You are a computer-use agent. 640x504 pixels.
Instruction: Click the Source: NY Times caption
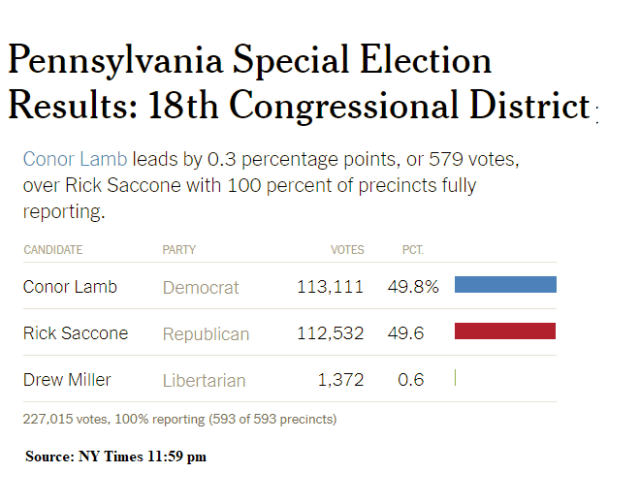coord(116,456)
